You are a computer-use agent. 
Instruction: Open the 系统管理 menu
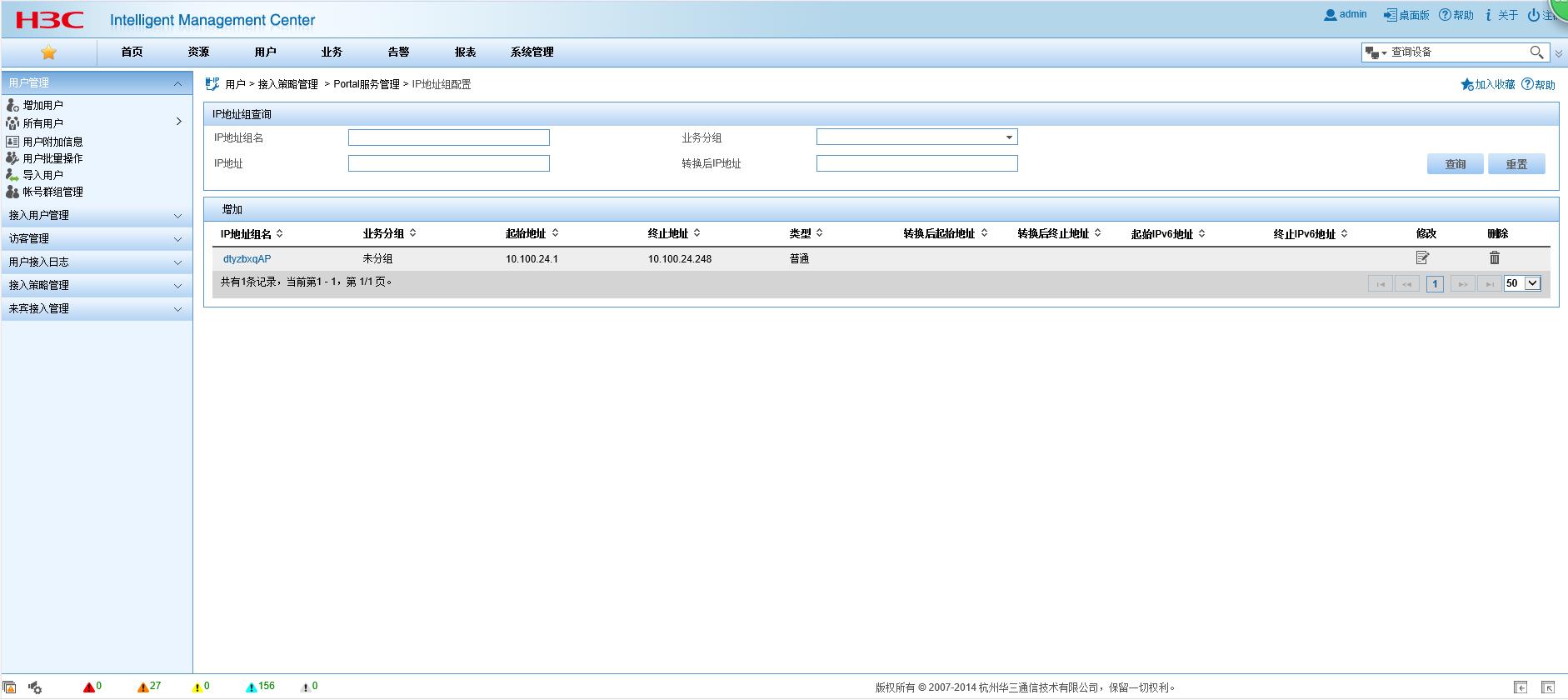(x=532, y=52)
